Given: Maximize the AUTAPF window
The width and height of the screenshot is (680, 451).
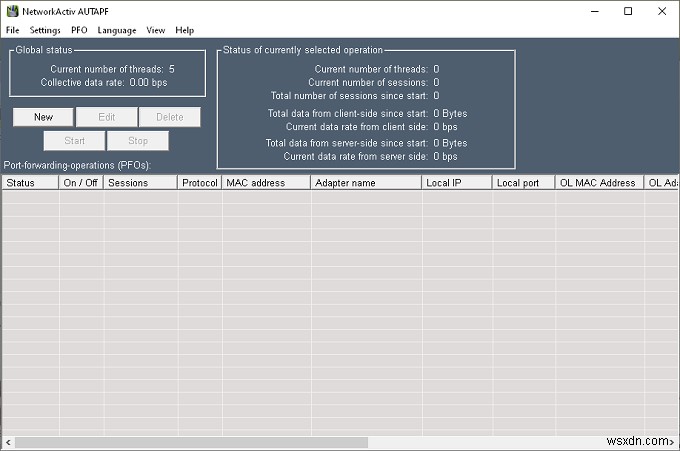Looking at the screenshot, I should (627, 11).
